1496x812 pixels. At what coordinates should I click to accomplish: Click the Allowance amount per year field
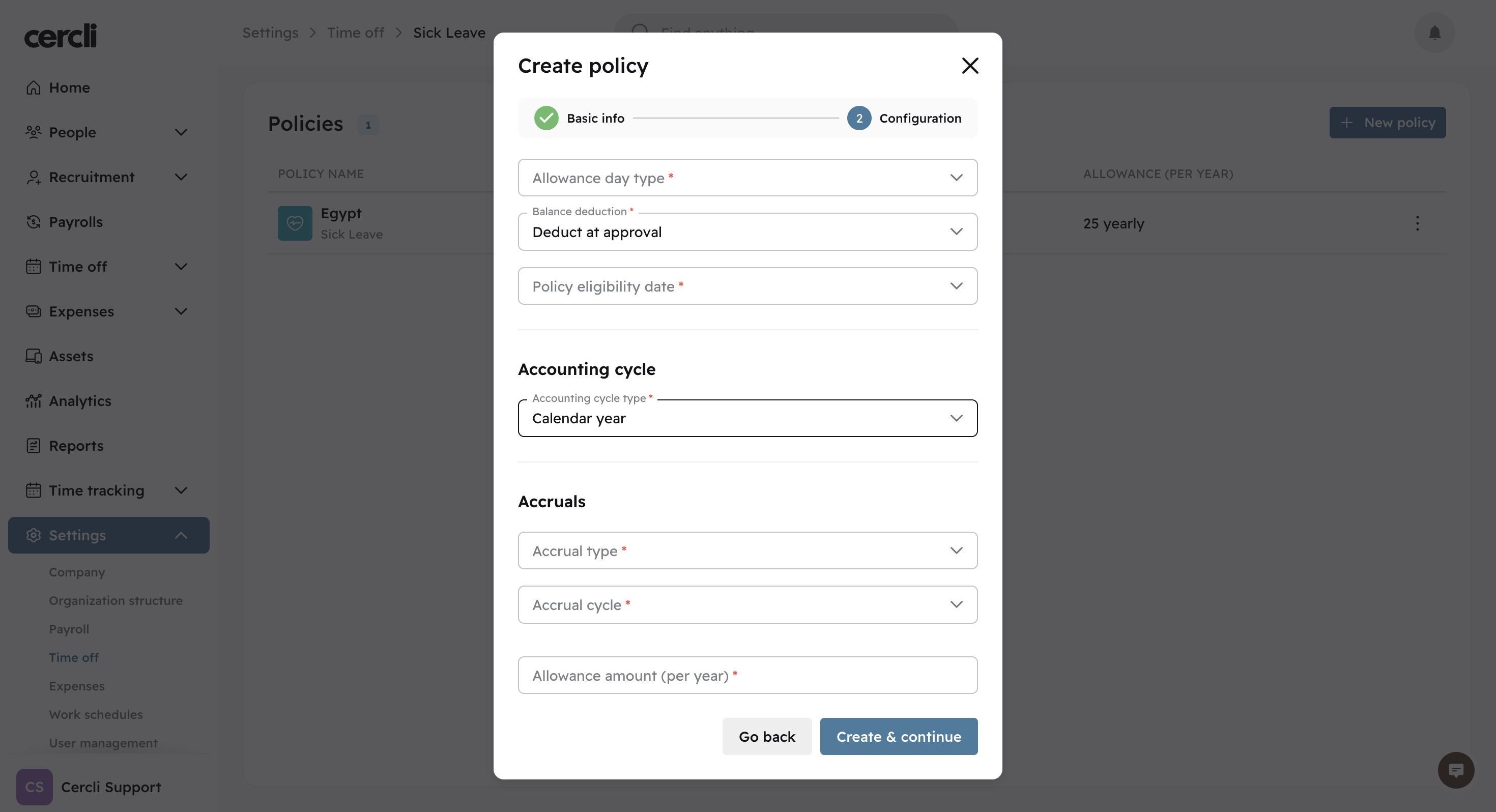(747, 676)
